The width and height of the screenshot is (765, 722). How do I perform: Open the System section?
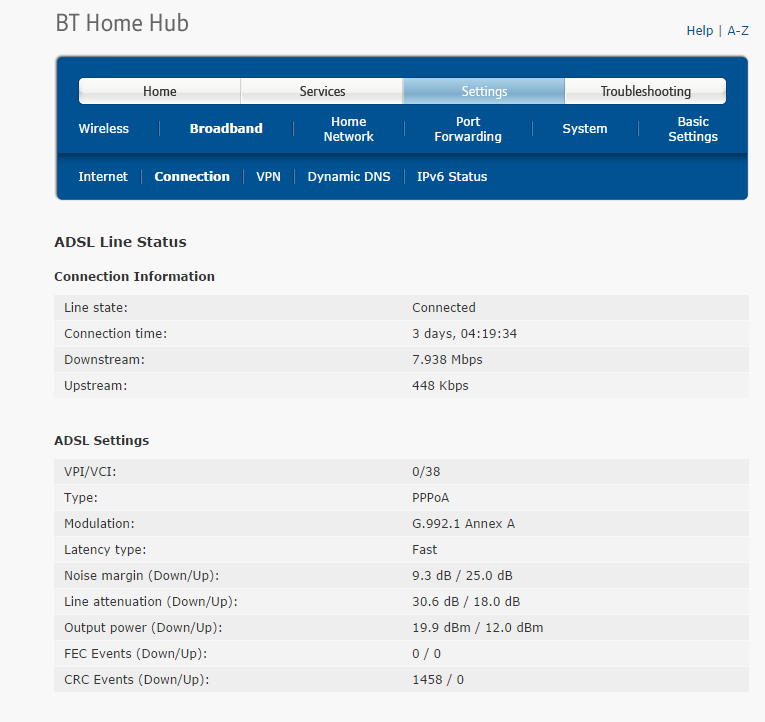coord(584,129)
